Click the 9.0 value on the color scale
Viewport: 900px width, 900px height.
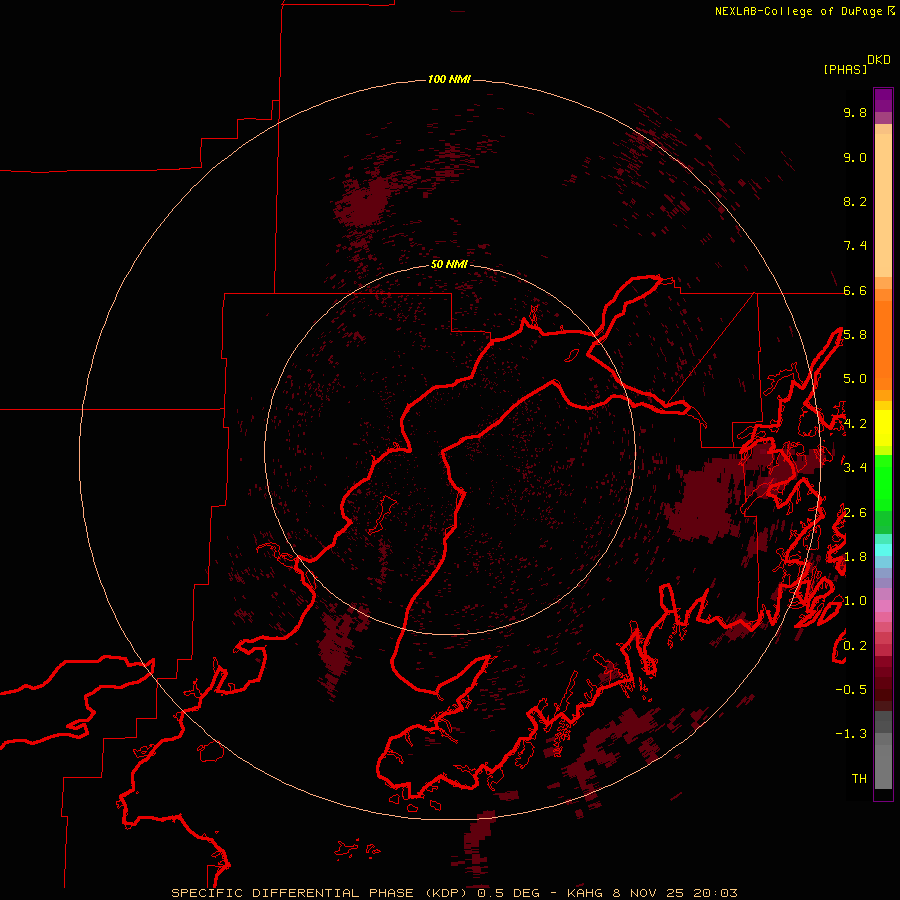(855, 158)
